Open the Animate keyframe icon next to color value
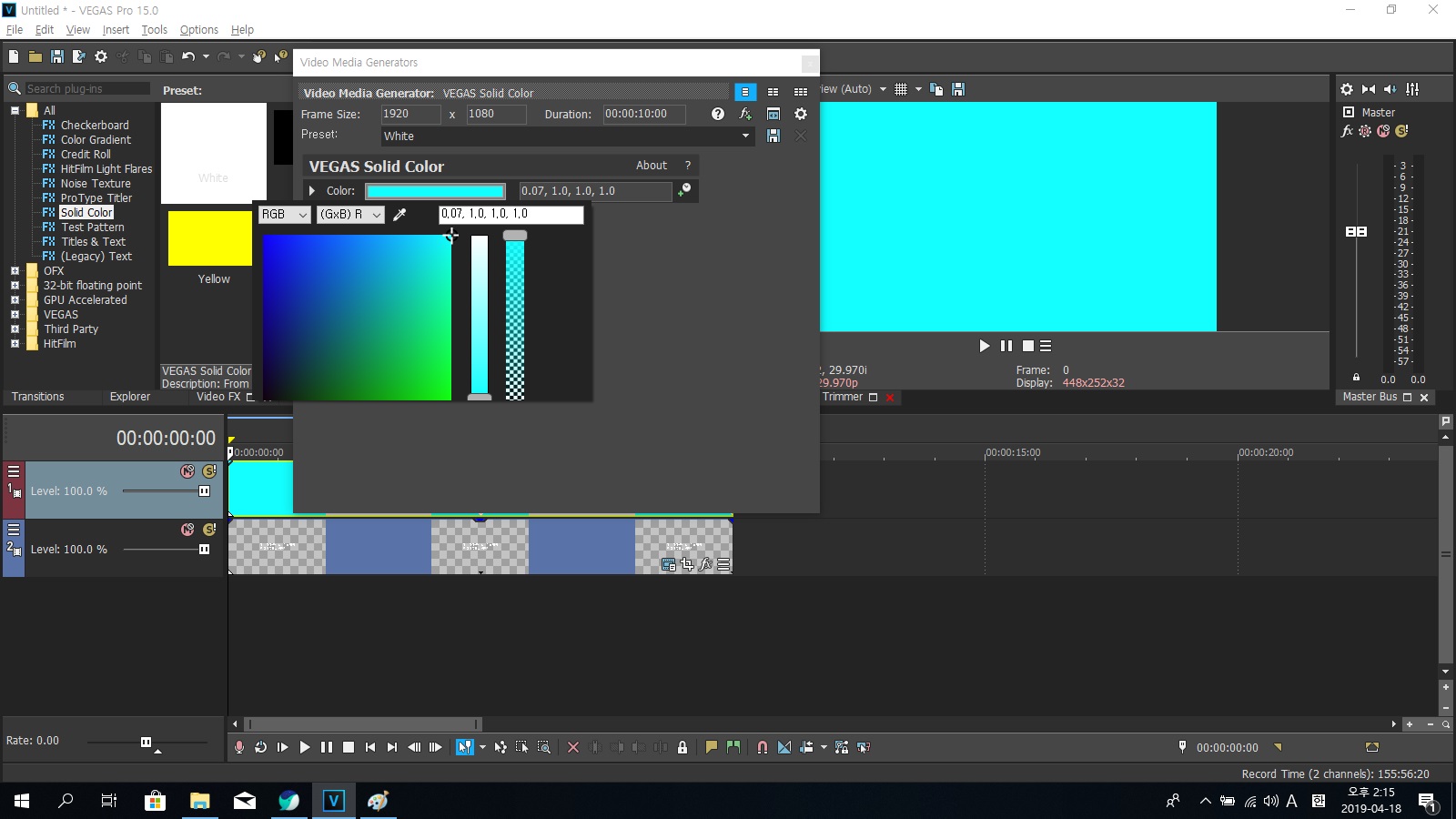This screenshot has height=819, width=1456. click(684, 190)
